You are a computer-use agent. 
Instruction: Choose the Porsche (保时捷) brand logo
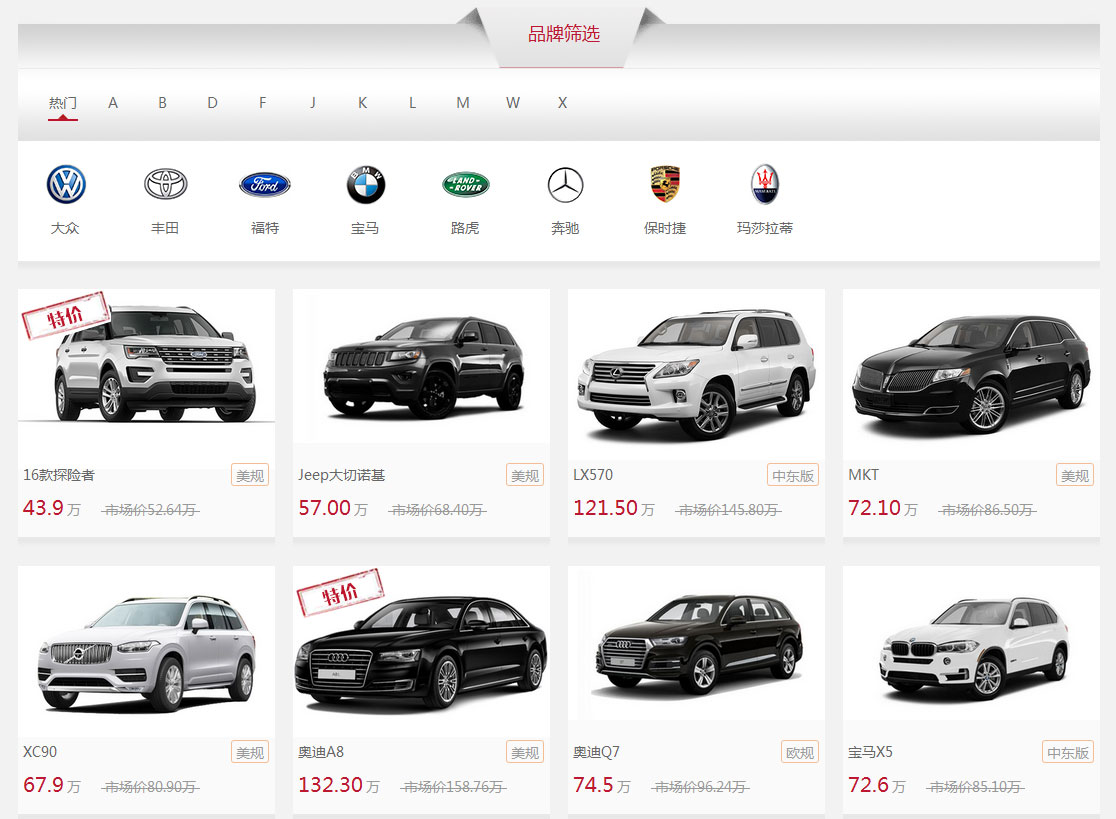[665, 184]
